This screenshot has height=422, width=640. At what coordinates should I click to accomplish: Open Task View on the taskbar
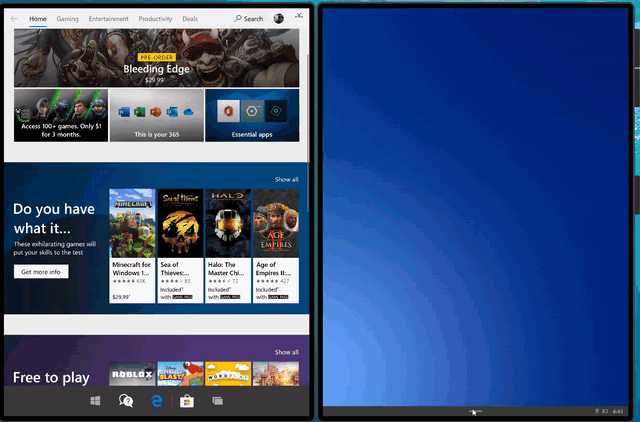[216, 400]
